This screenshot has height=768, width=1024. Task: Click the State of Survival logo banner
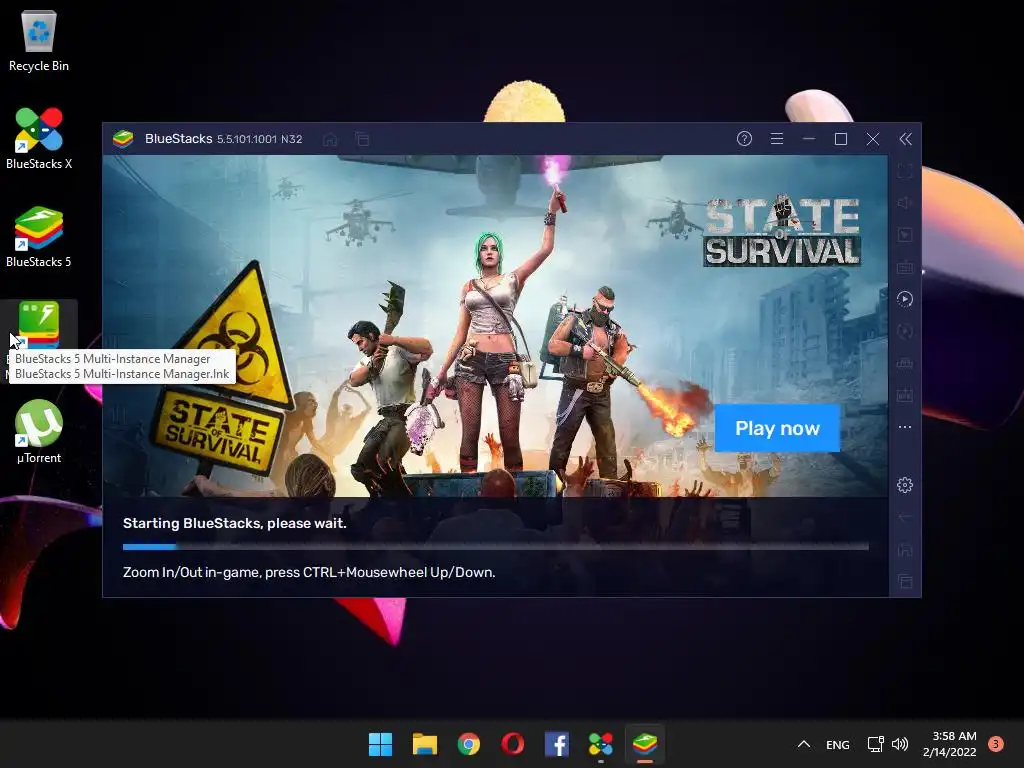point(782,230)
